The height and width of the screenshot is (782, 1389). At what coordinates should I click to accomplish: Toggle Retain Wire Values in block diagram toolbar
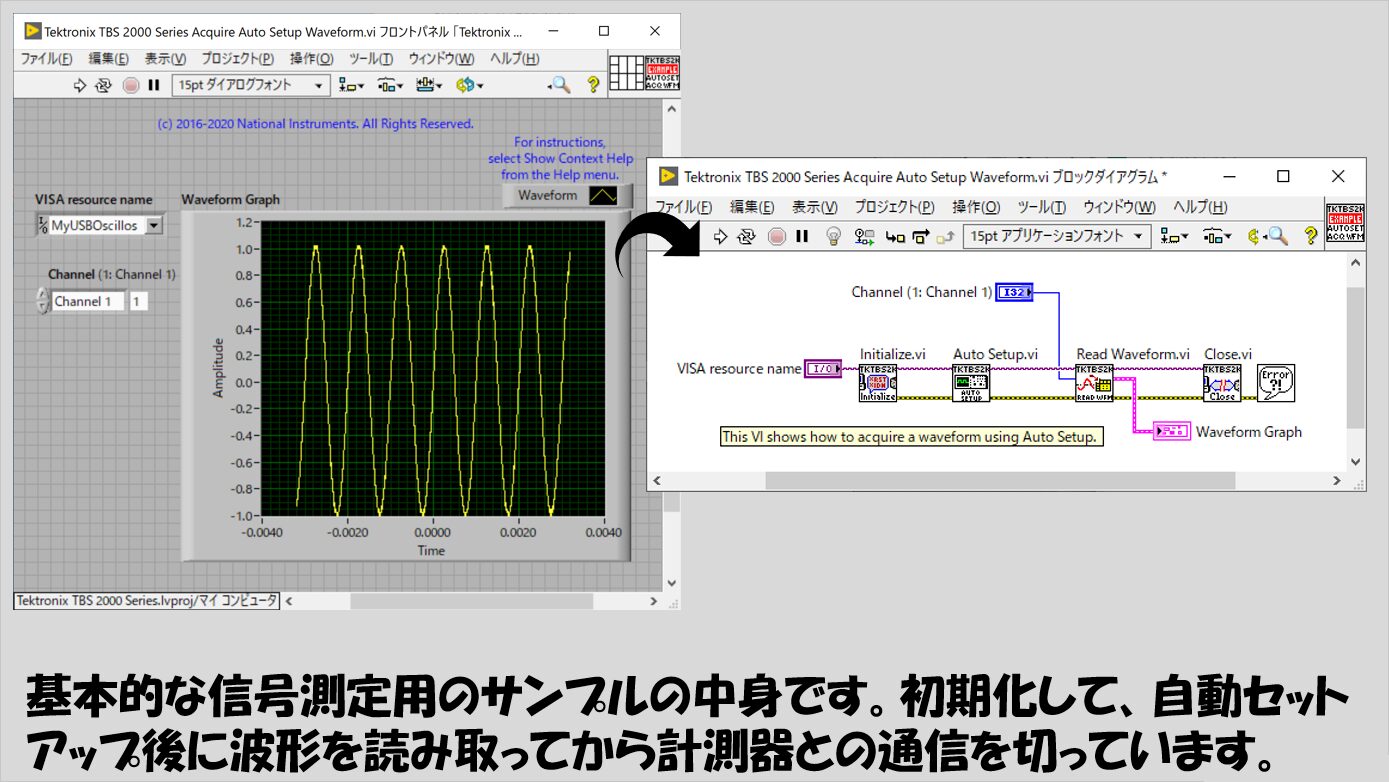[x=864, y=237]
